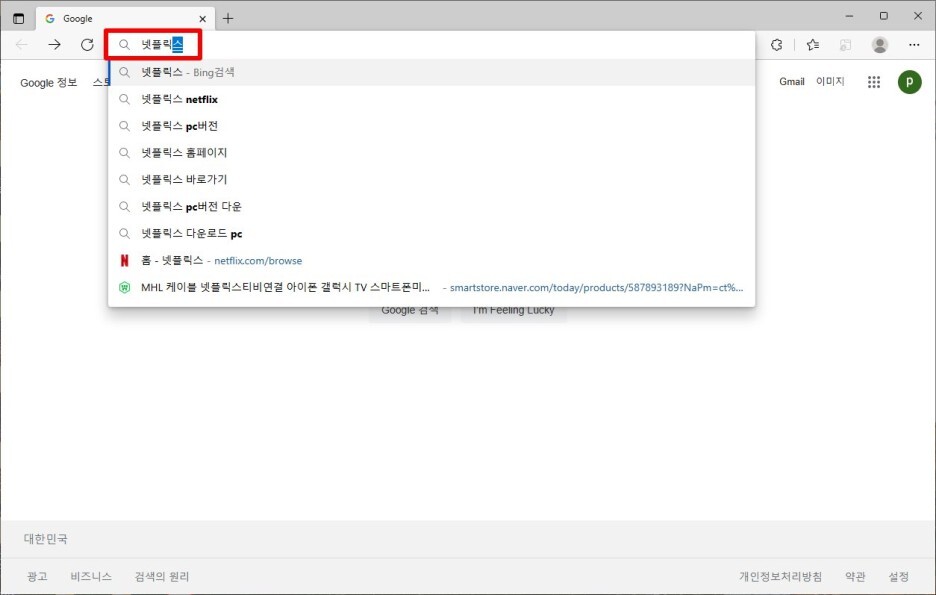
Task: Open the 광고 footer link
Action: click(37, 576)
